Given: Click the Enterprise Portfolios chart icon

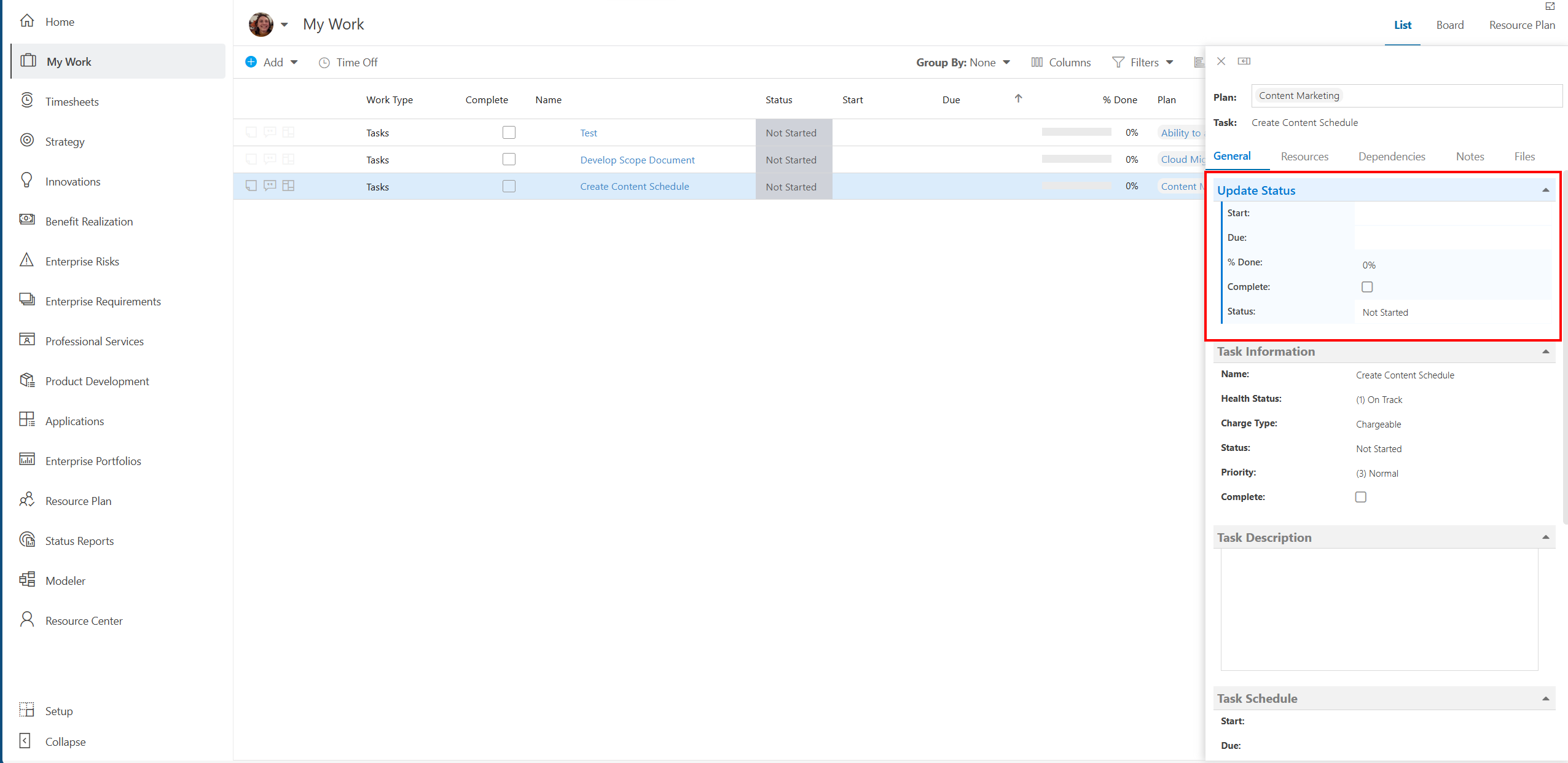Looking at the screenshot, I should [x=27, y=460].
